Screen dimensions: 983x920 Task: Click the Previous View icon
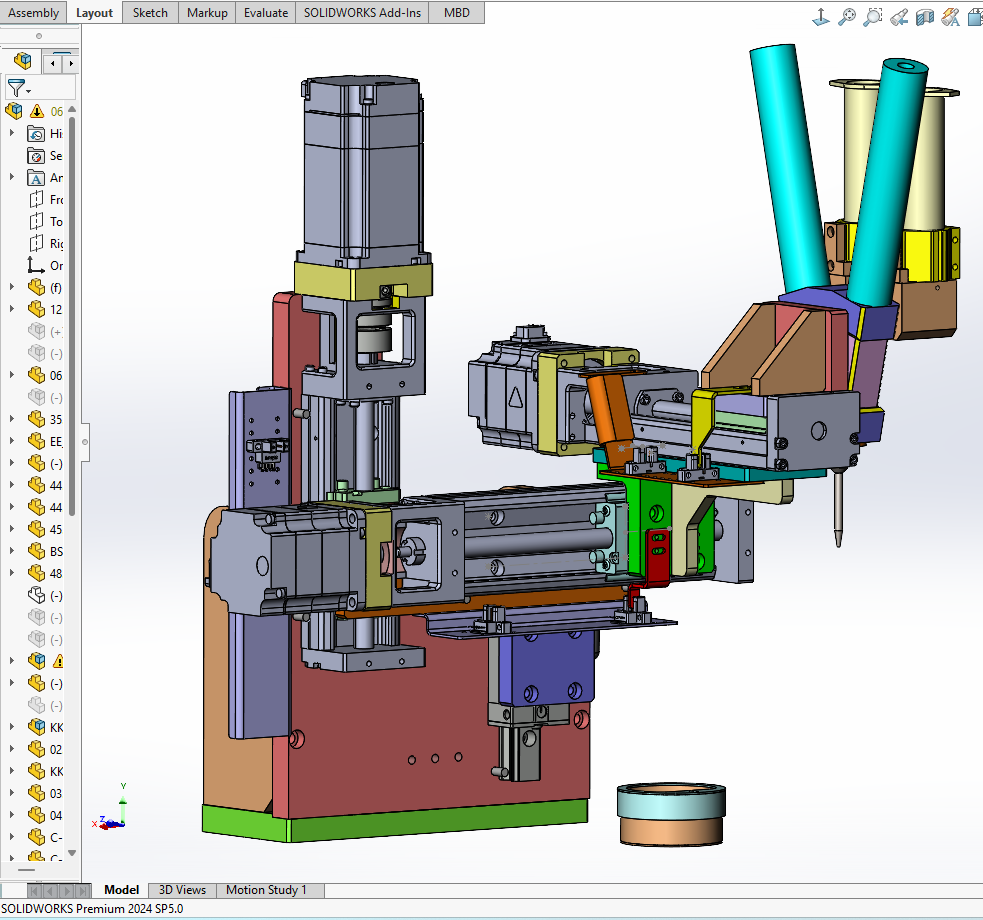(x=899, y=16)
